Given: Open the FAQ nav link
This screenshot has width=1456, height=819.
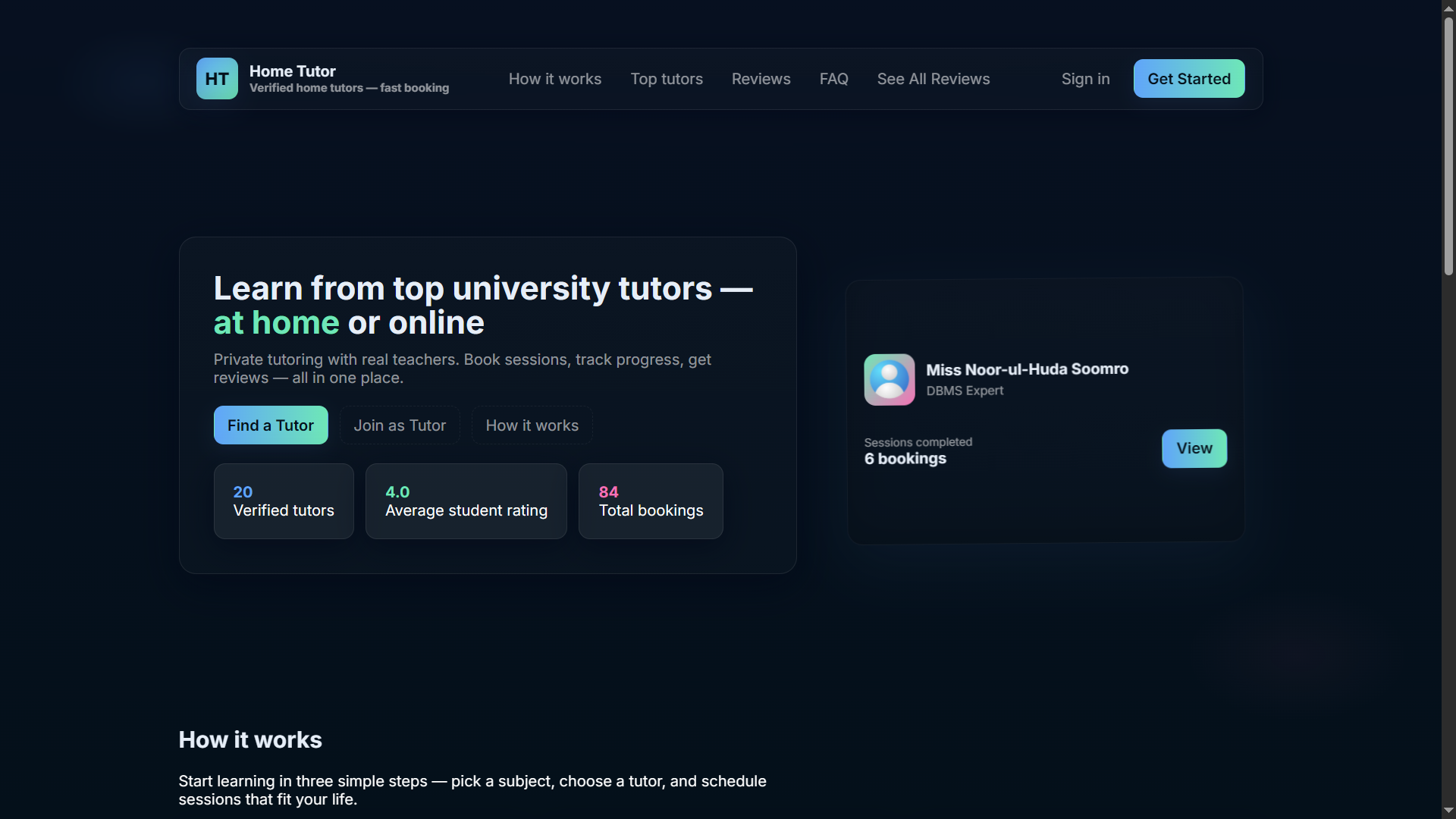Looking at the screenshot, I should [x=833, y=79].
